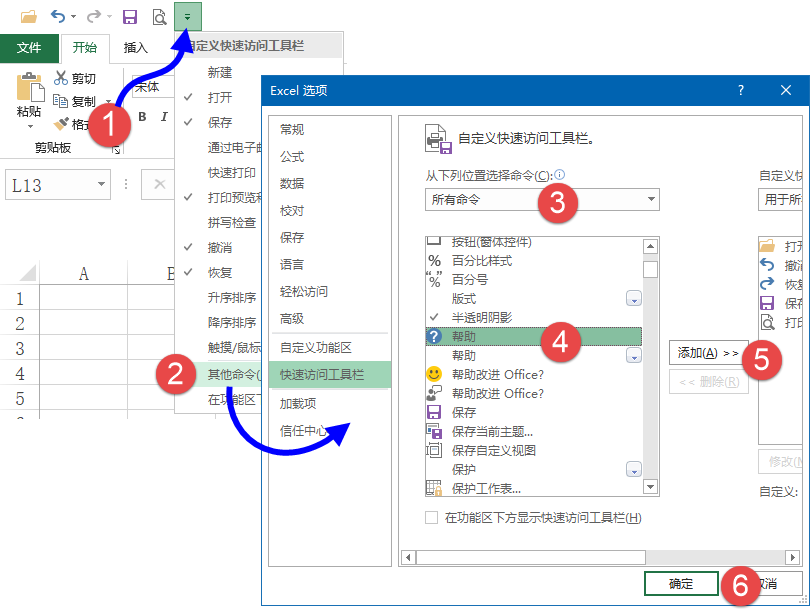The width and height of the screenshot is (812, 612).
Task: Open the Undo history dropdown arrow
Action: (x=73, y=17)
